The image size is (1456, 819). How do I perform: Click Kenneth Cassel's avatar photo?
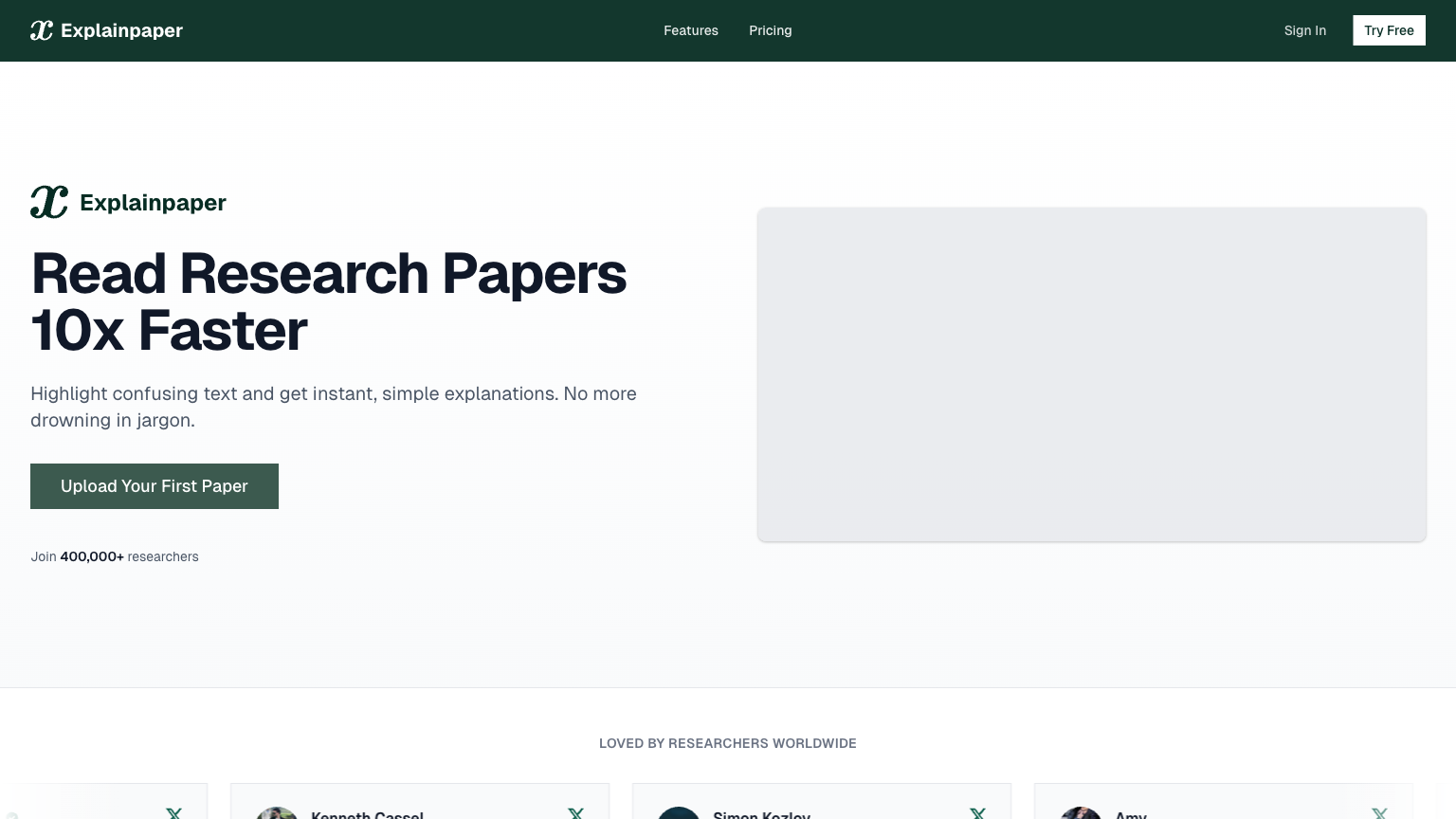[x=277, y=813]
